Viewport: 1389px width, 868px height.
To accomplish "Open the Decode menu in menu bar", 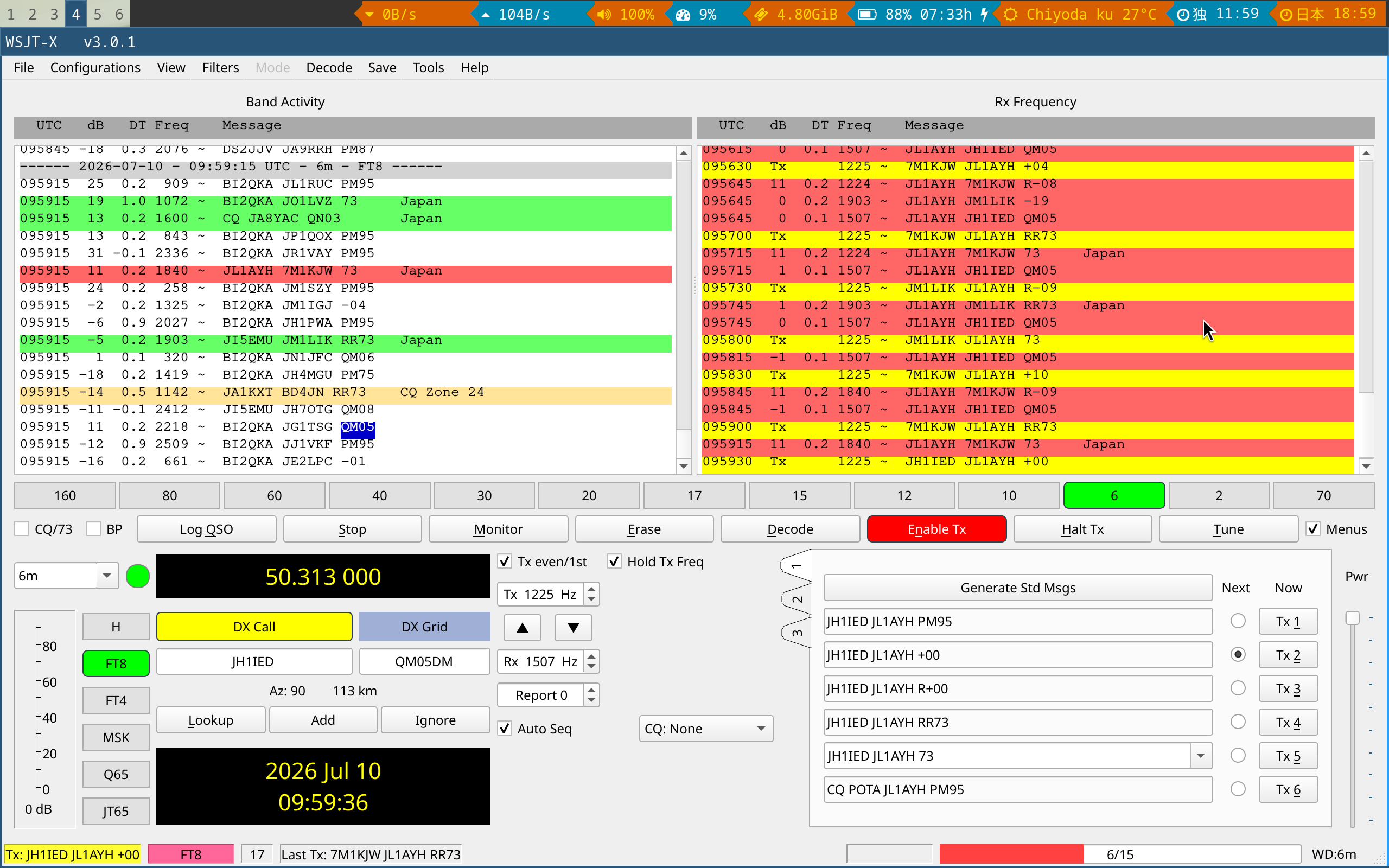I will point(329,68).
